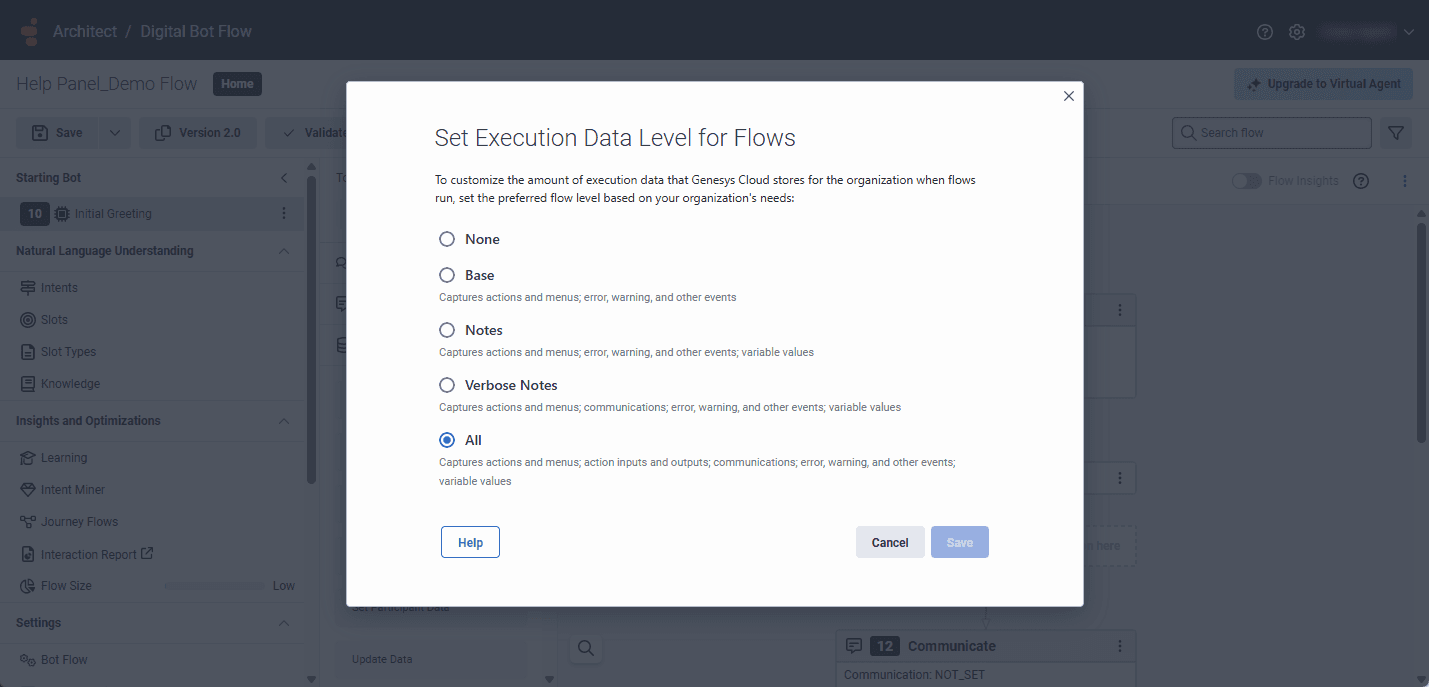The image size is (1429, 687).
Task: Click the Help button in the dialog
Action: [x=470, y=542]
